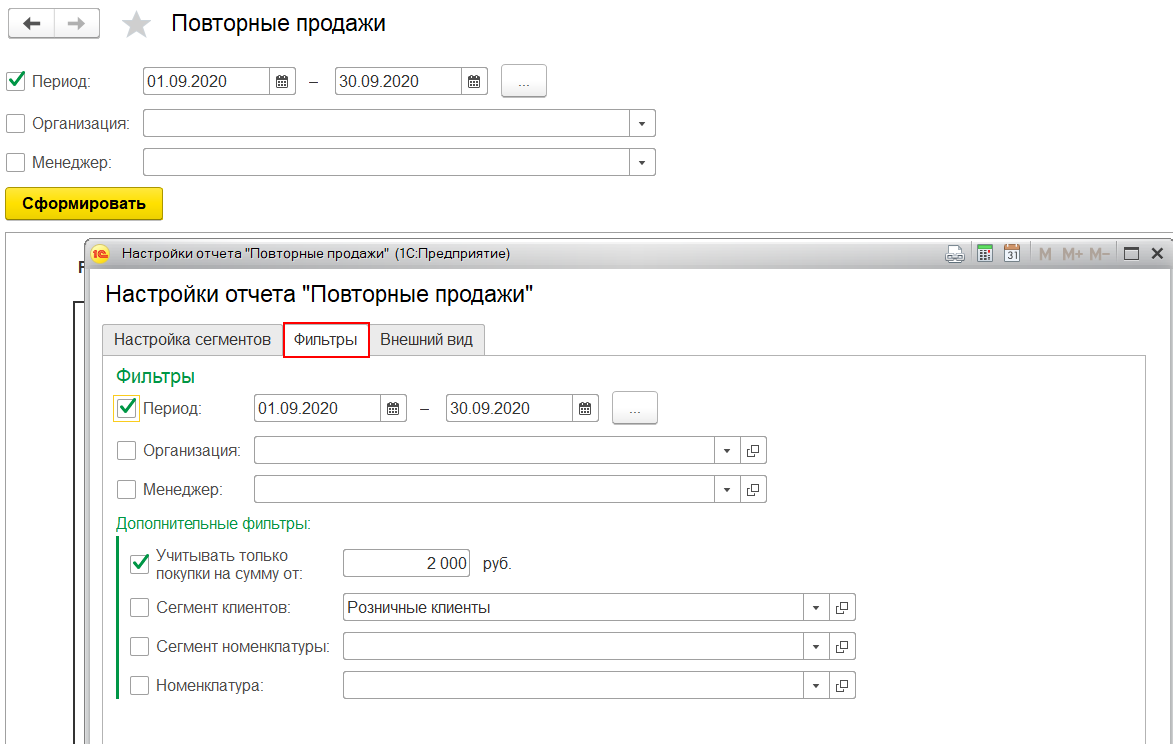This screenshot has height=744, width=1173.
Task: Click the M− memory button
Action: [x=1099, y=254]
